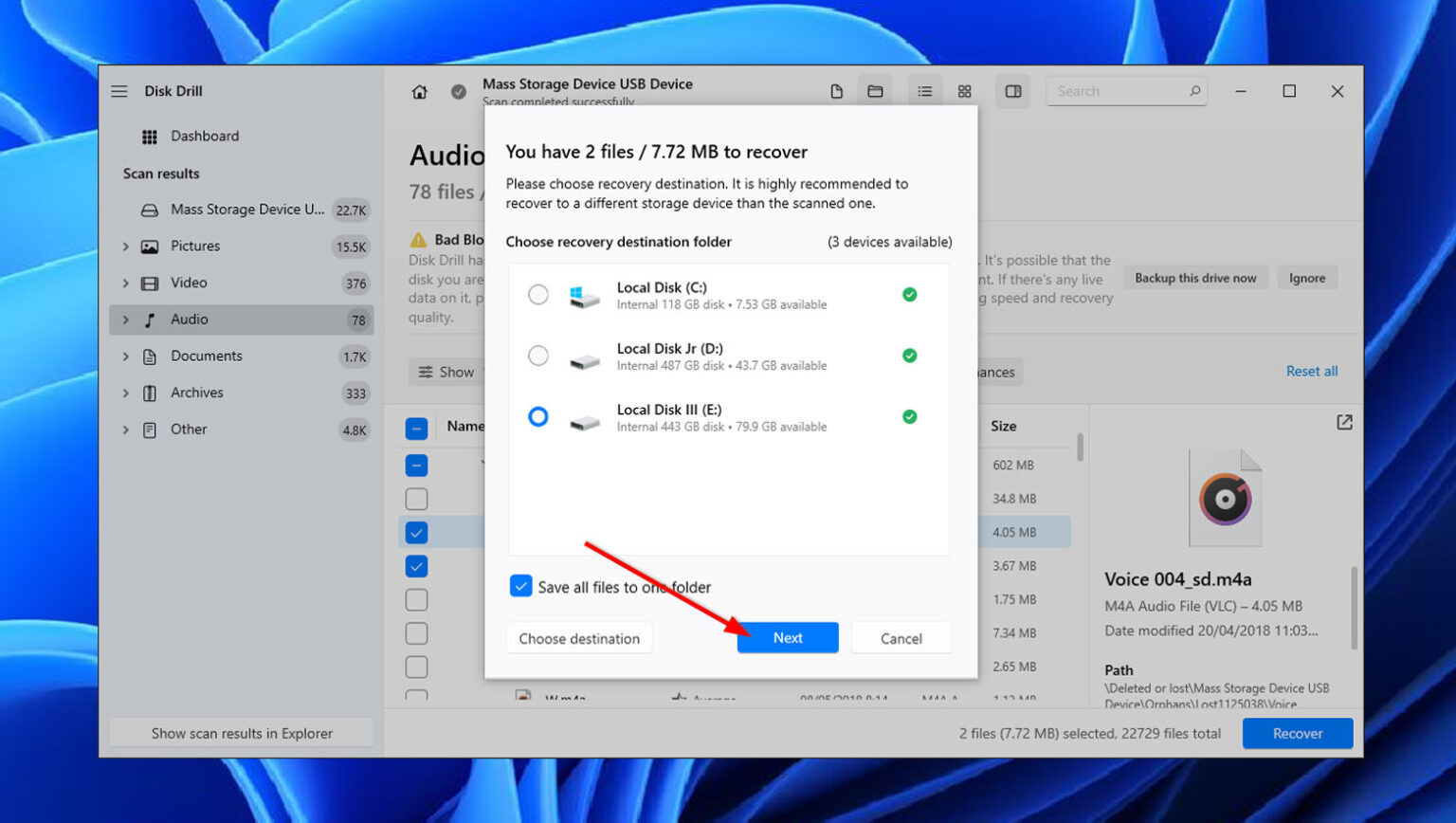Screen dimensions: 1456x823
Task: Click the select-all checkbox above the file list
Action: [x=416, y=428]
